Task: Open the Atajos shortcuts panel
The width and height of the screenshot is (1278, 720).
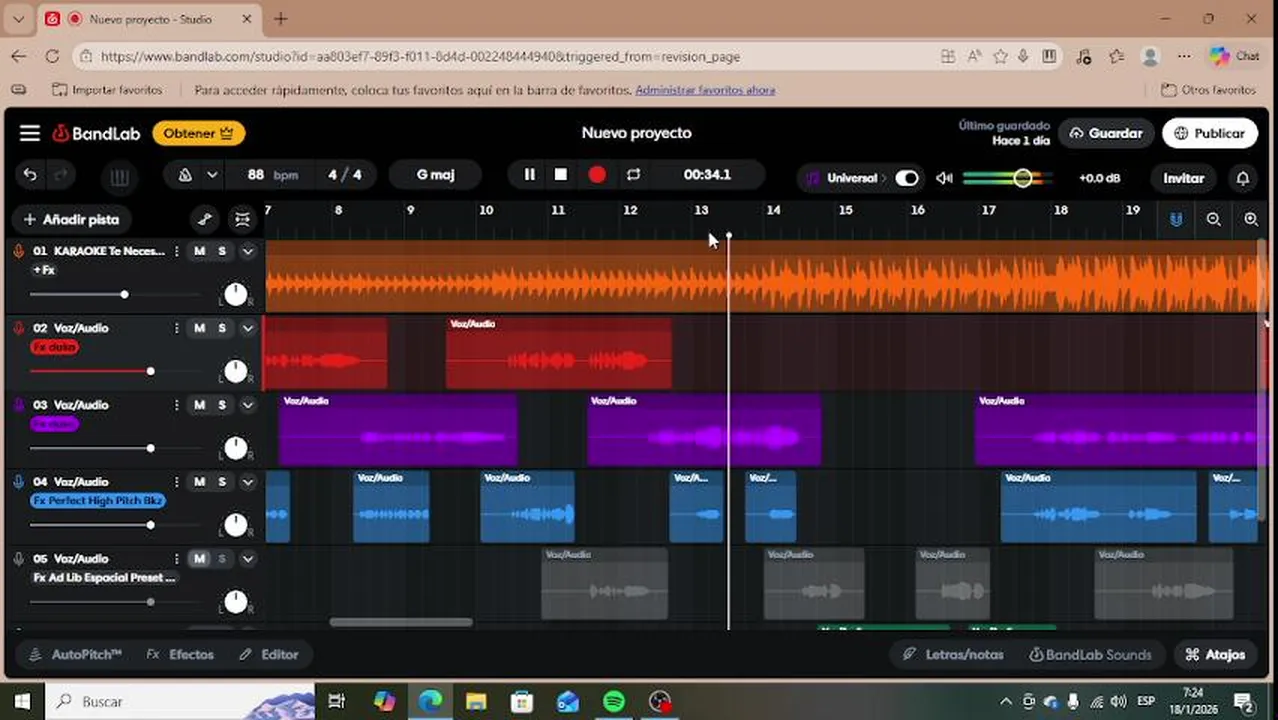Action: [x=1215, y=655]
